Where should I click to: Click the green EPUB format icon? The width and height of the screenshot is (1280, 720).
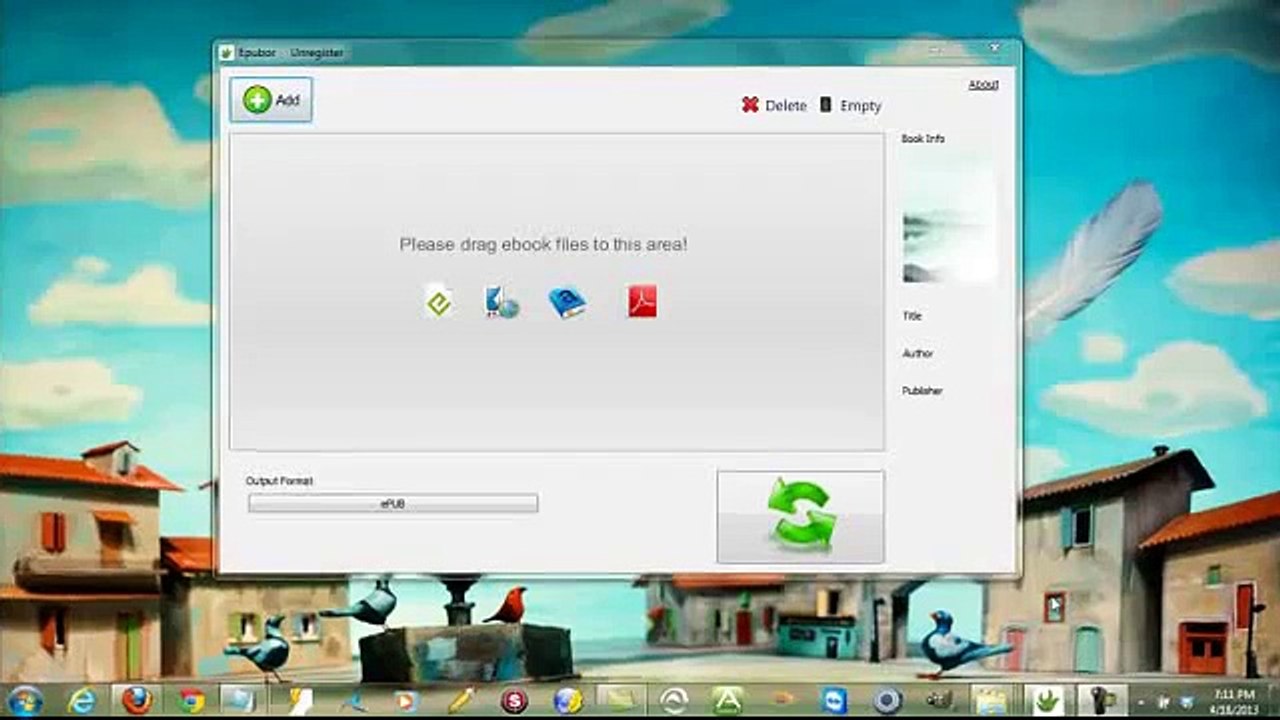coord(439,301)
